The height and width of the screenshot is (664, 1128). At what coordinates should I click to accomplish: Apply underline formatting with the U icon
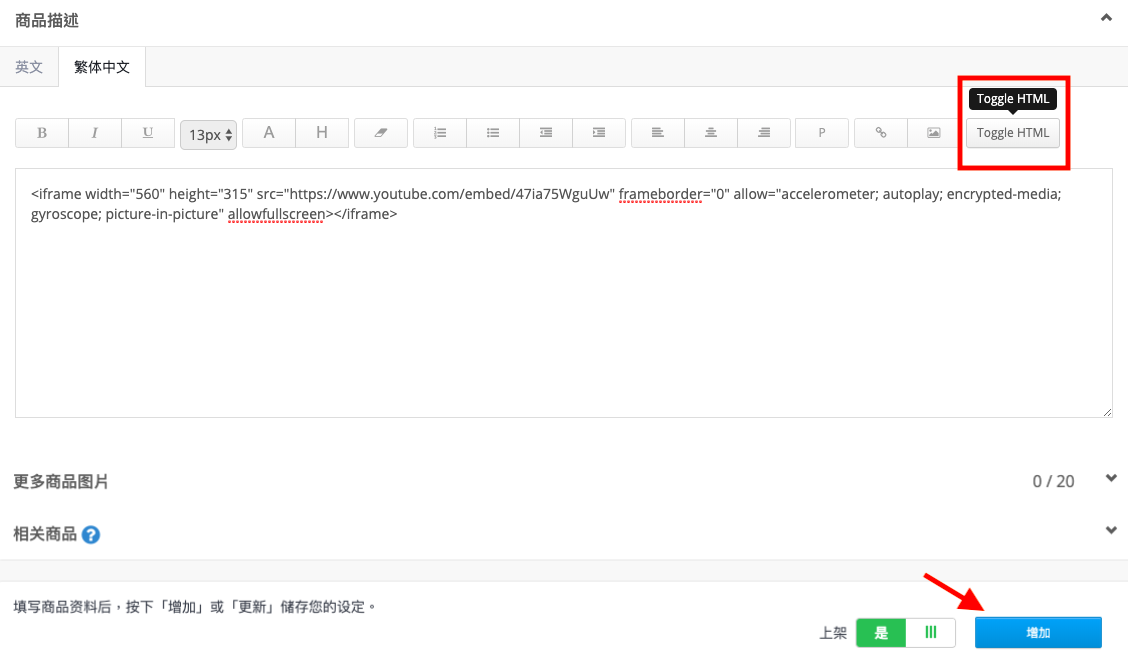[148, 133]
